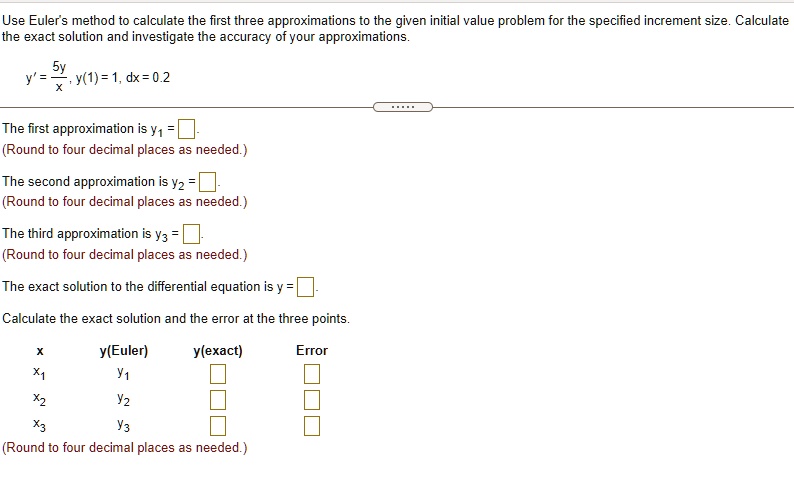This screenshot has width=794, height=479.
Task: Select the Error box in row x2
Action: click(x=312, y=400)
